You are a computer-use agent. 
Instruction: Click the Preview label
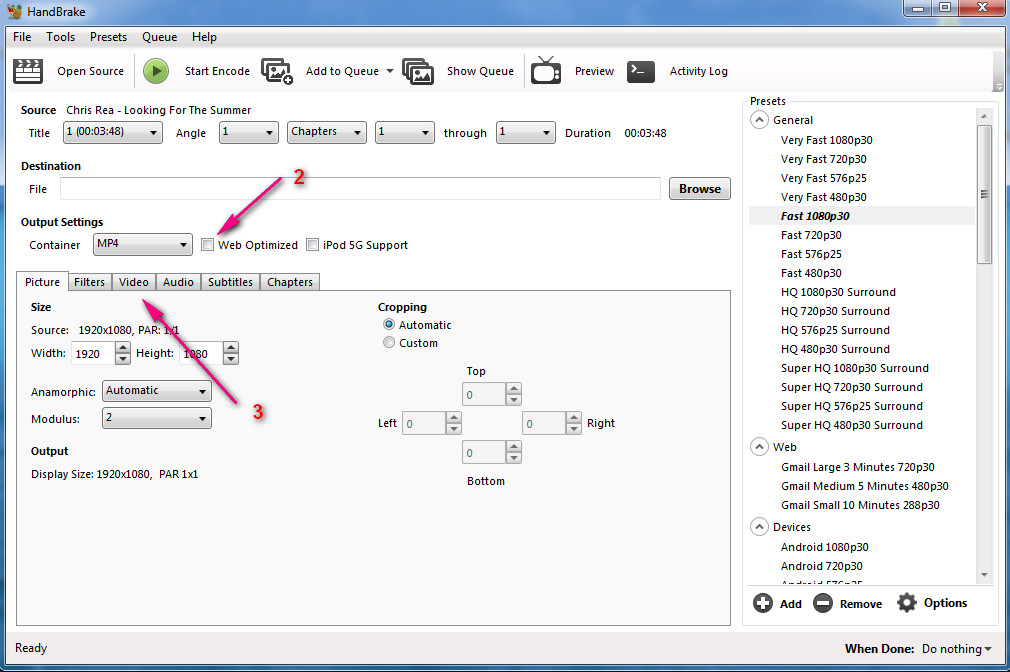point(594,71)
